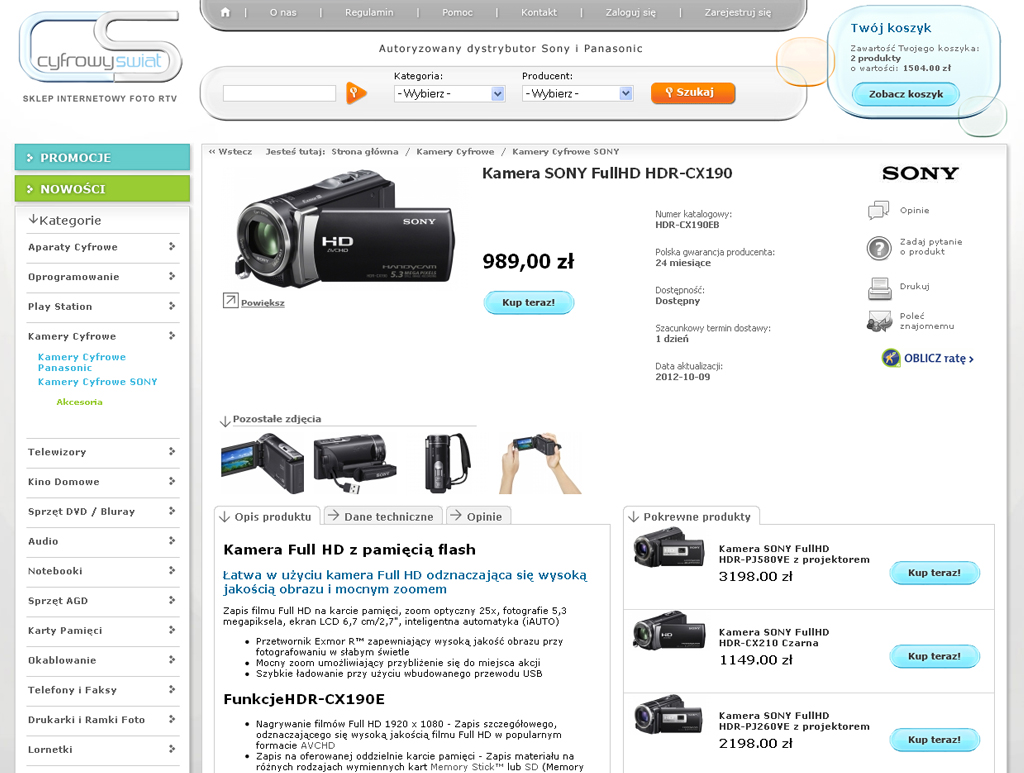Screen dimensions: 1024x773
Task: Click the printer Drukuj icon
Action: (879, 288)
